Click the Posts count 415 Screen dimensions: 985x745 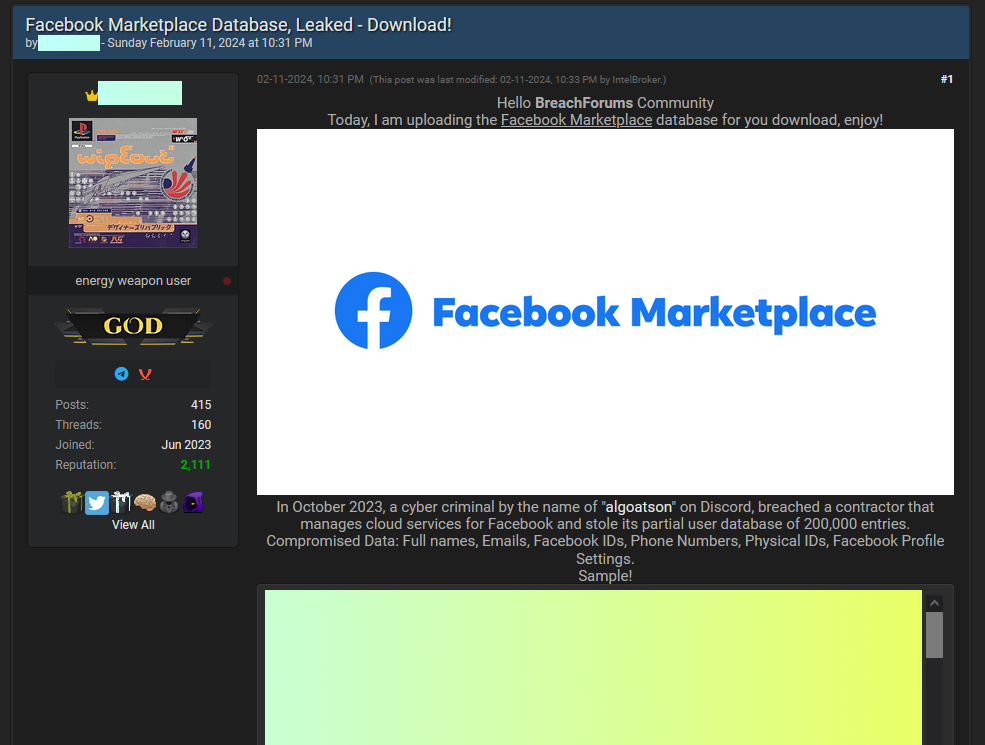pos(201,404)
